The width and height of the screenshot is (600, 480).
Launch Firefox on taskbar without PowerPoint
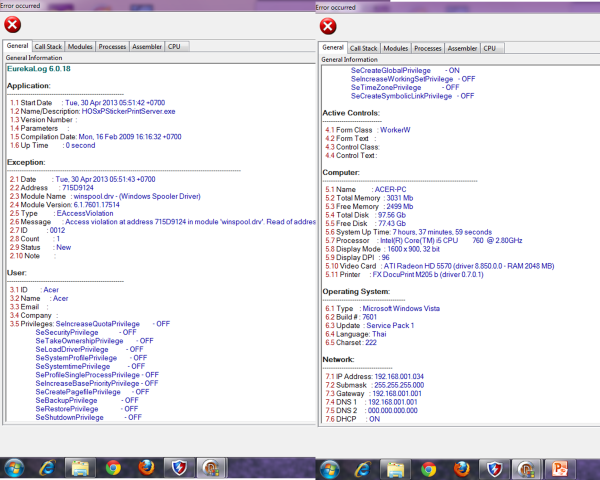[x=146, y=468]
